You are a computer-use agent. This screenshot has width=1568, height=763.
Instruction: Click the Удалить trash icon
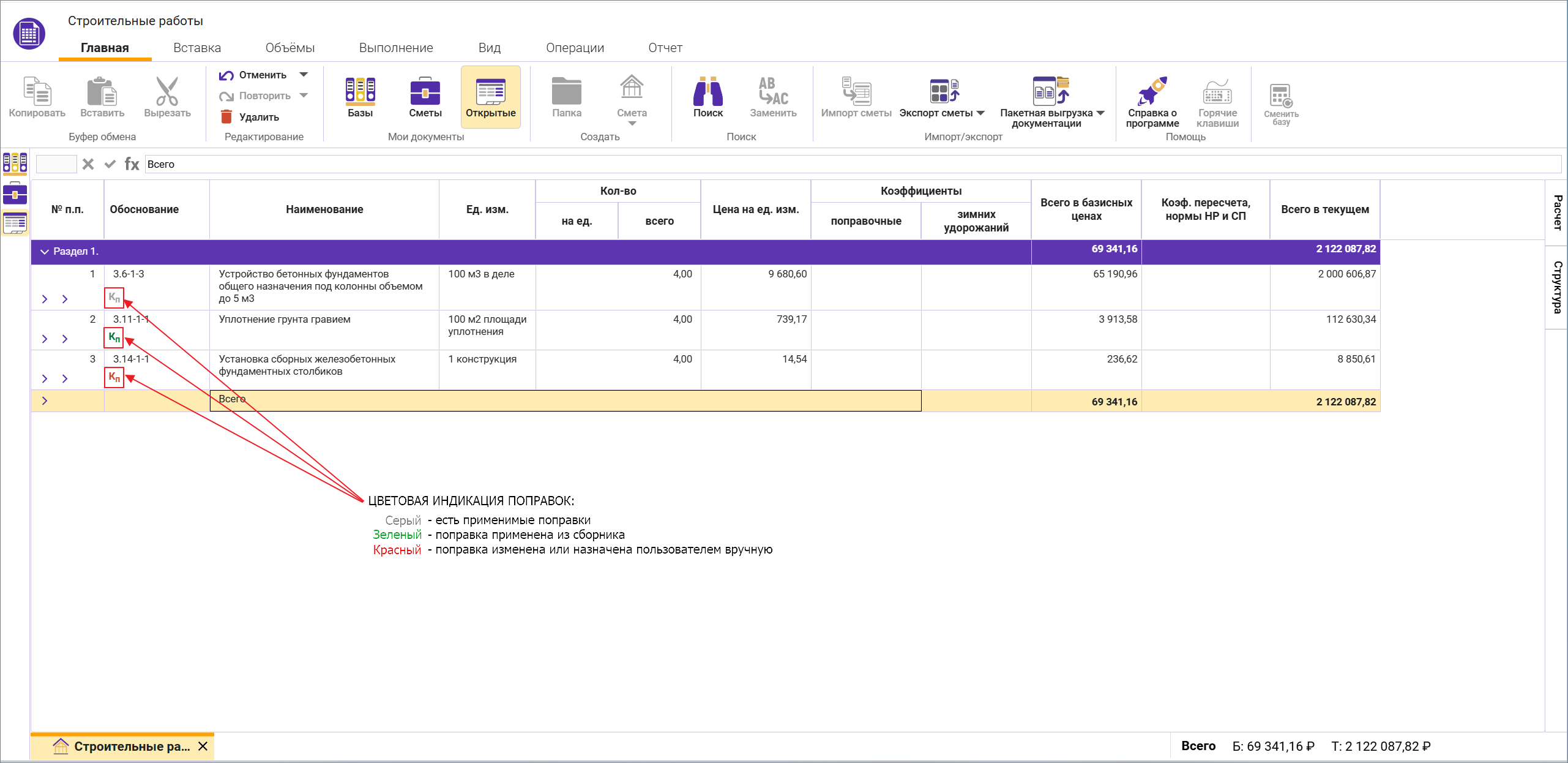[x=226, y=116]
